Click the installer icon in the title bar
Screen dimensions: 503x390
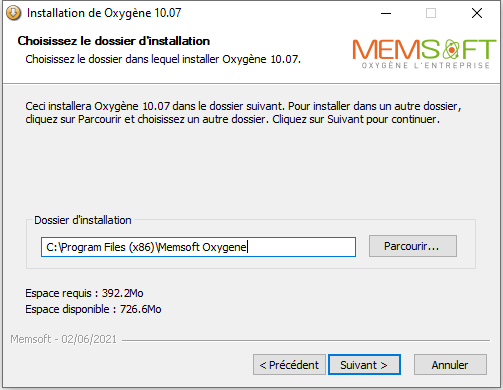tap(13, 13)
